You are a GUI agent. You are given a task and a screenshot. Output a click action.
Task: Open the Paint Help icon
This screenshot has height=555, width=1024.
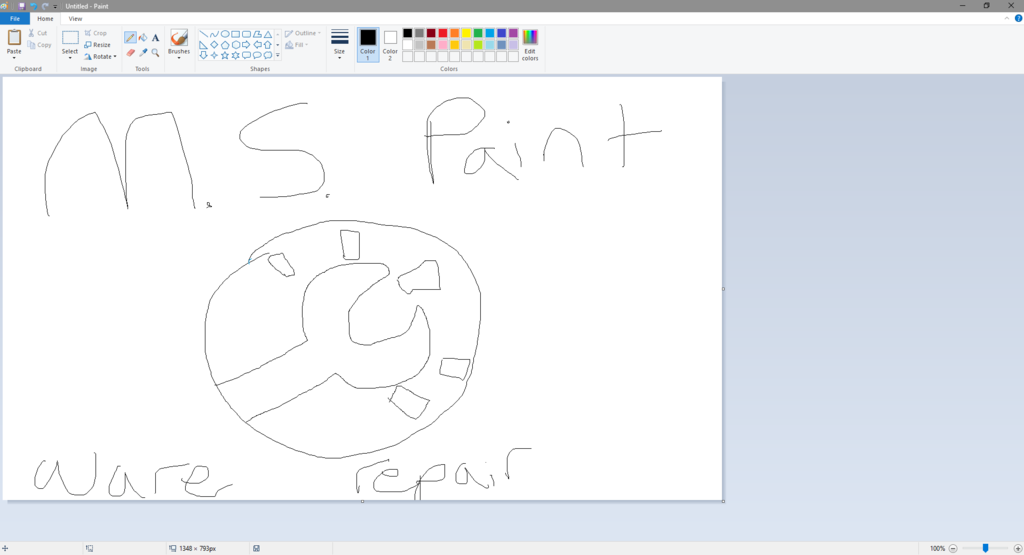[x=1018, y=18]
